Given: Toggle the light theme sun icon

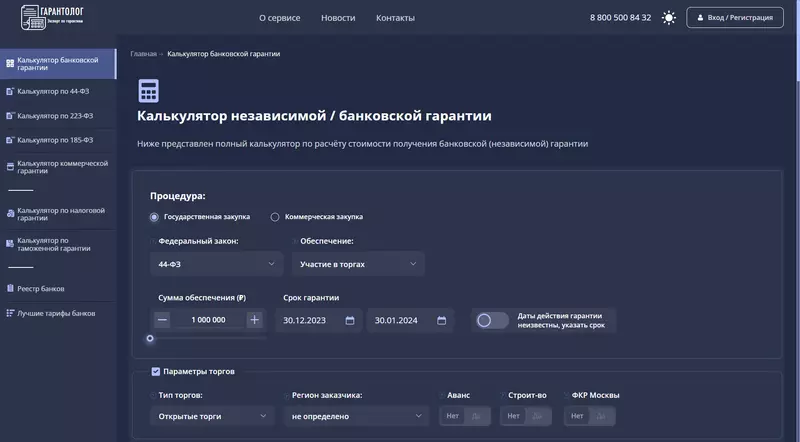Looking at the screenshot, I should click(x=668, y=18).
